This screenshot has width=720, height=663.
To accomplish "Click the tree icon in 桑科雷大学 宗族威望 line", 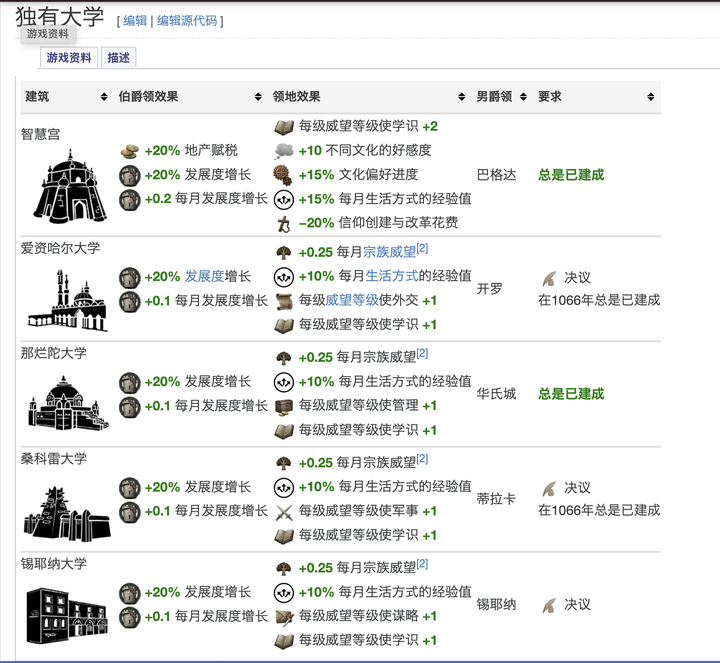I will coord(284,463).
